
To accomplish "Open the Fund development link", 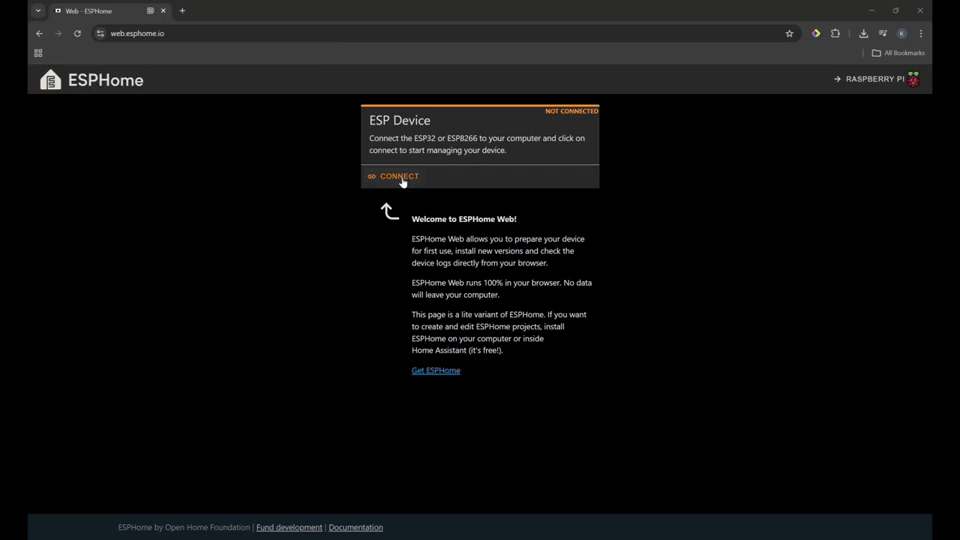I will point(289,528).
